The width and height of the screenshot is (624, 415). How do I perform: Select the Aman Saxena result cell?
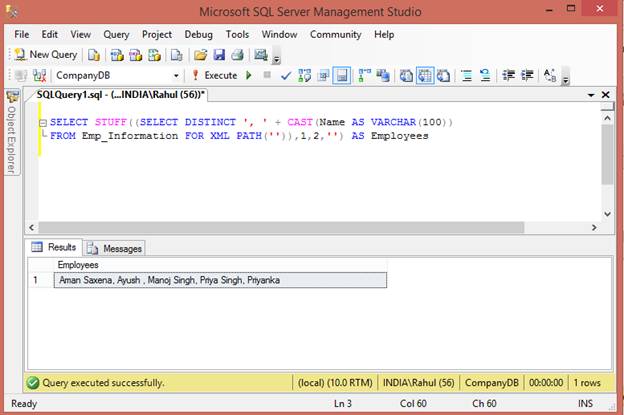click(220, 280)
